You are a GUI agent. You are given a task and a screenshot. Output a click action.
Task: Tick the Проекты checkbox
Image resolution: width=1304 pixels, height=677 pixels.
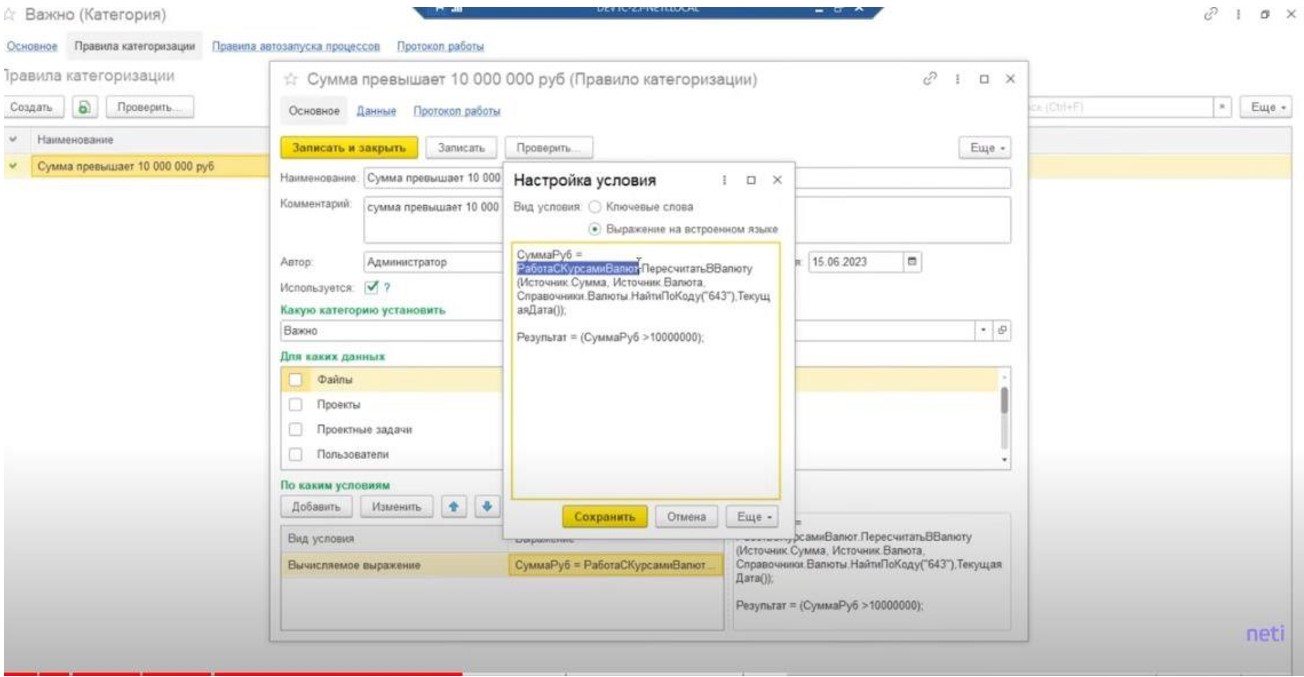pyautogui.click(x=295, y=405)
